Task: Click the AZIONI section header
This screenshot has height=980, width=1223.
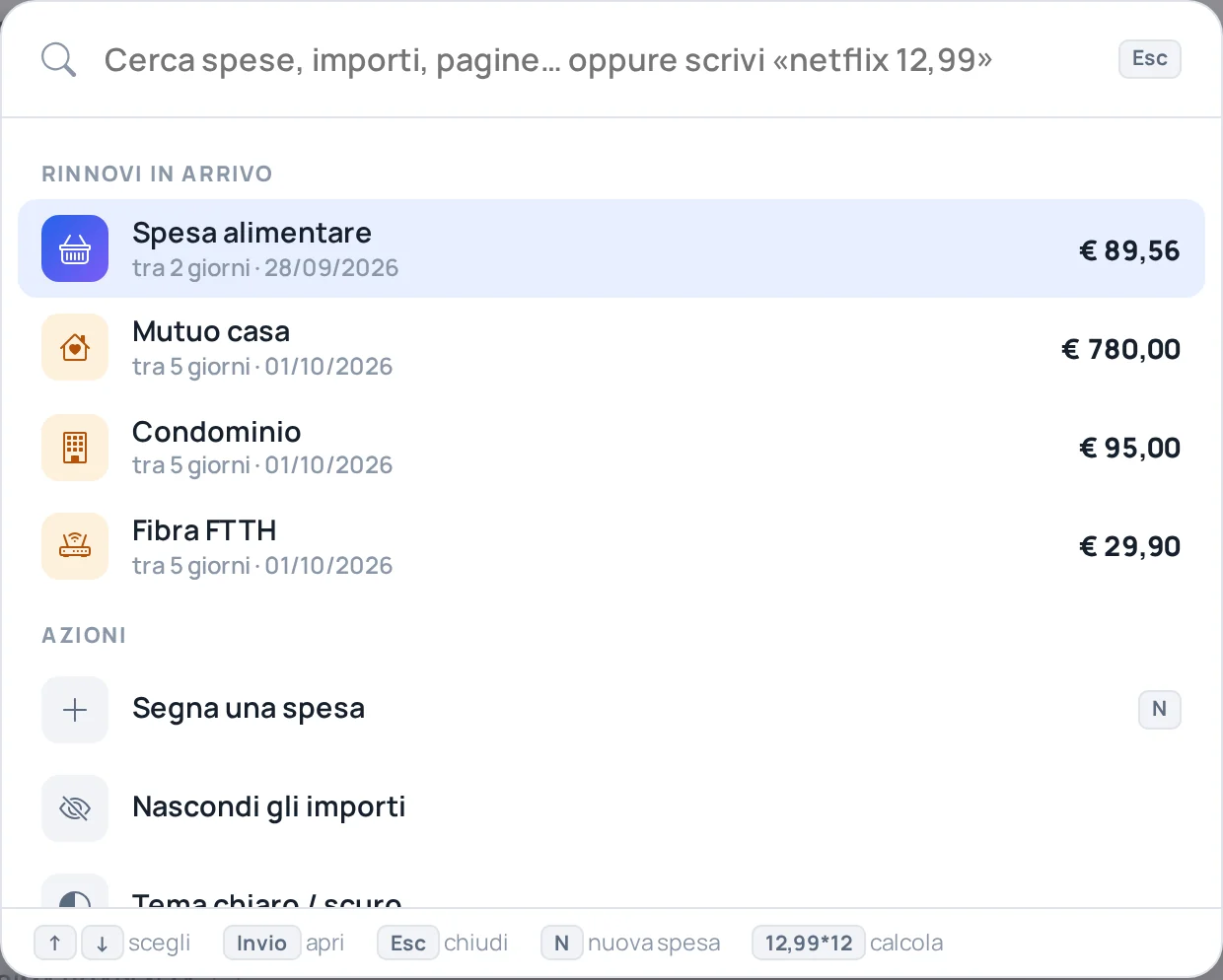Action: [x=84, y=635]
